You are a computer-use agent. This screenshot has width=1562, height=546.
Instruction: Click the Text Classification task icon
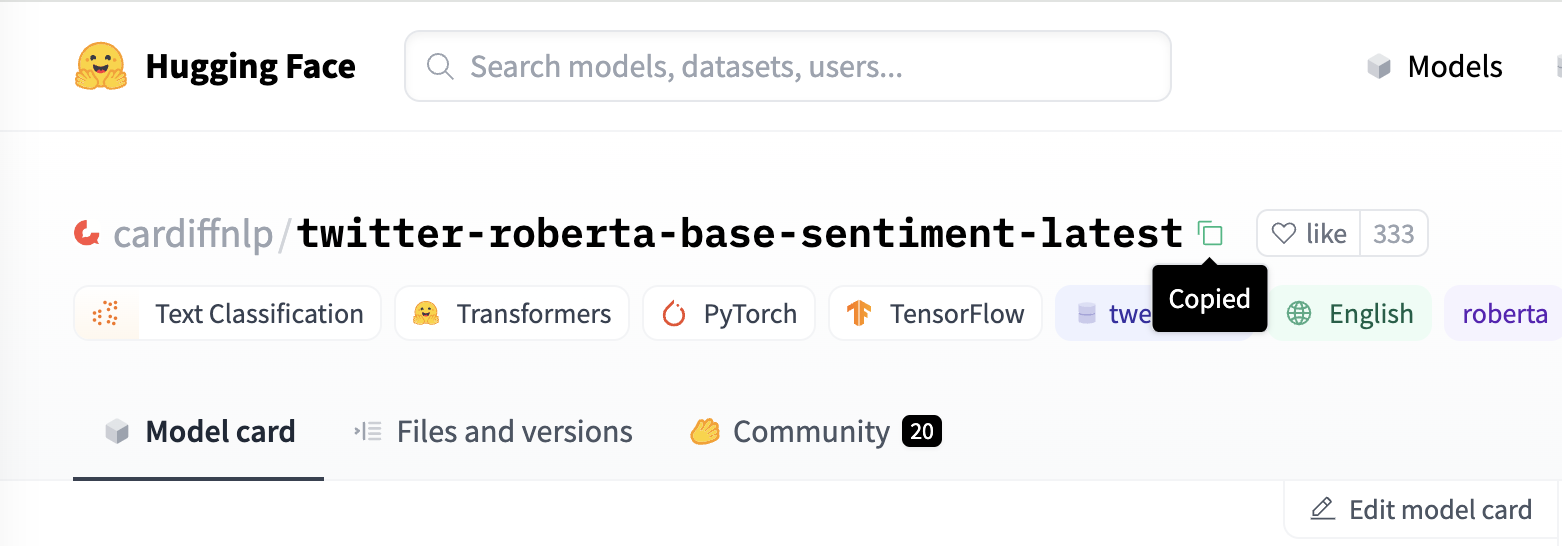click(x=105, y=314)
